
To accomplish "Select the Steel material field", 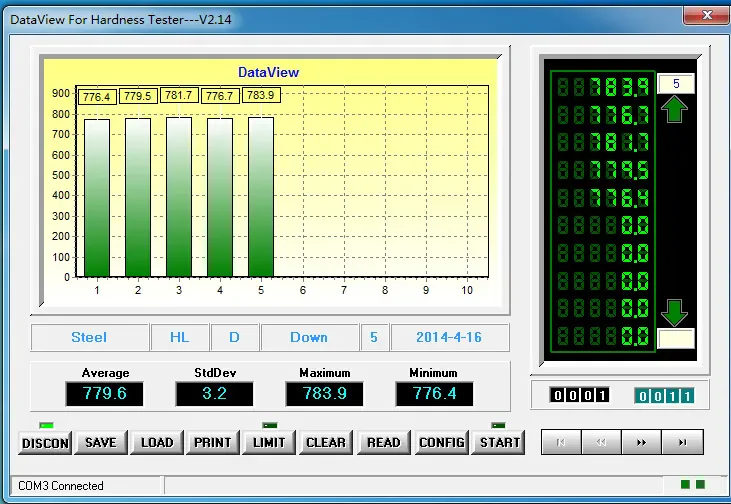I will [x=90, y=337].
